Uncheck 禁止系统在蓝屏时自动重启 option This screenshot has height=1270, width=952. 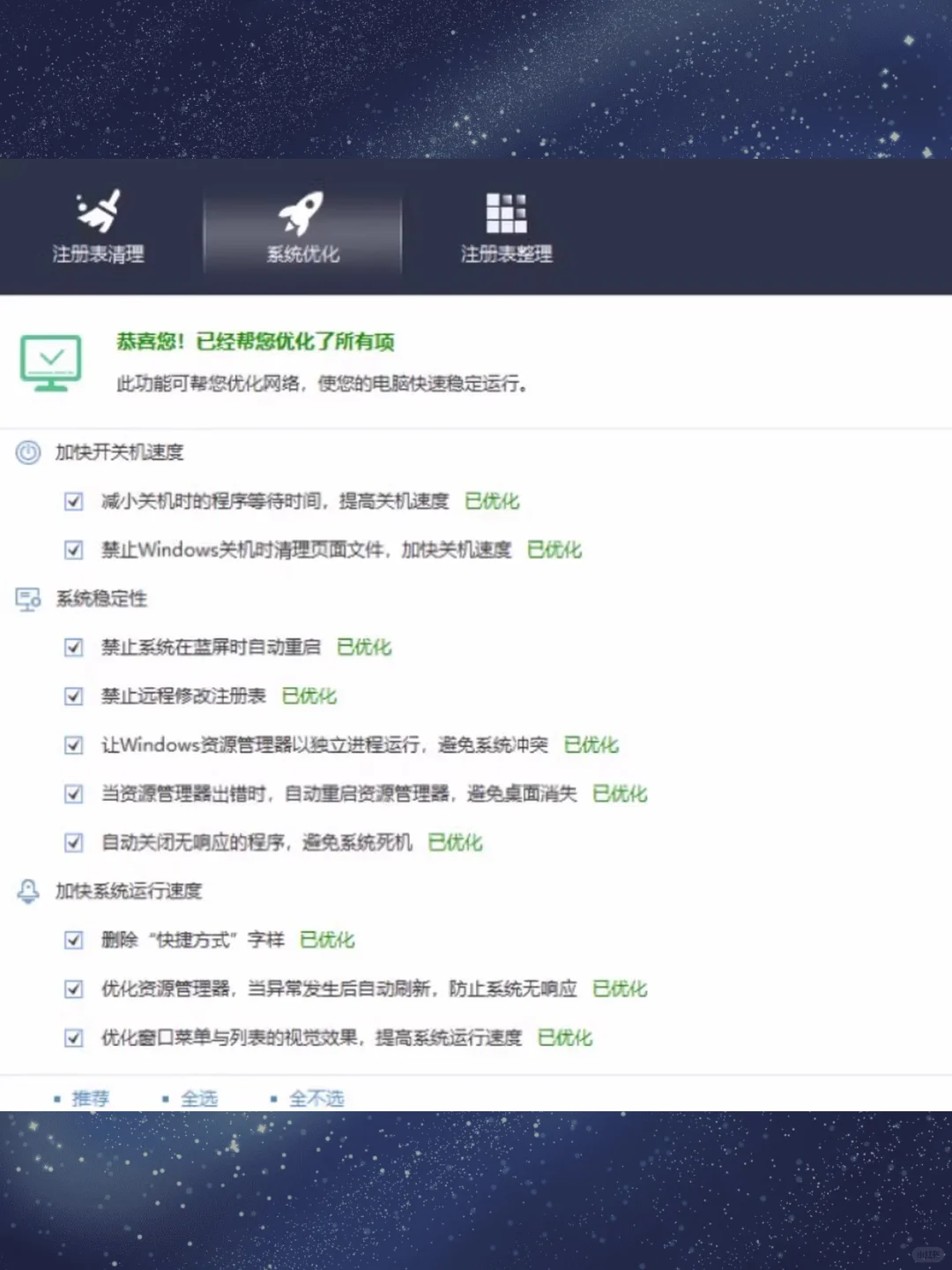74,647
